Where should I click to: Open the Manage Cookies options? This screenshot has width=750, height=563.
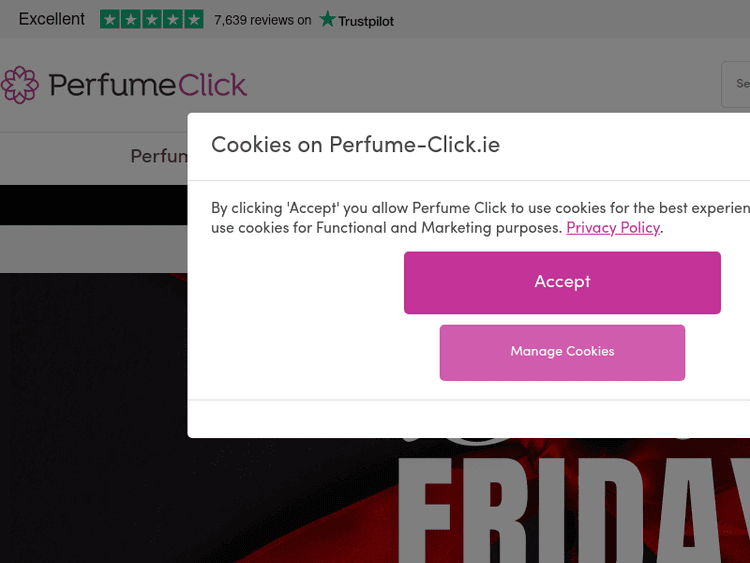point(562,352)
